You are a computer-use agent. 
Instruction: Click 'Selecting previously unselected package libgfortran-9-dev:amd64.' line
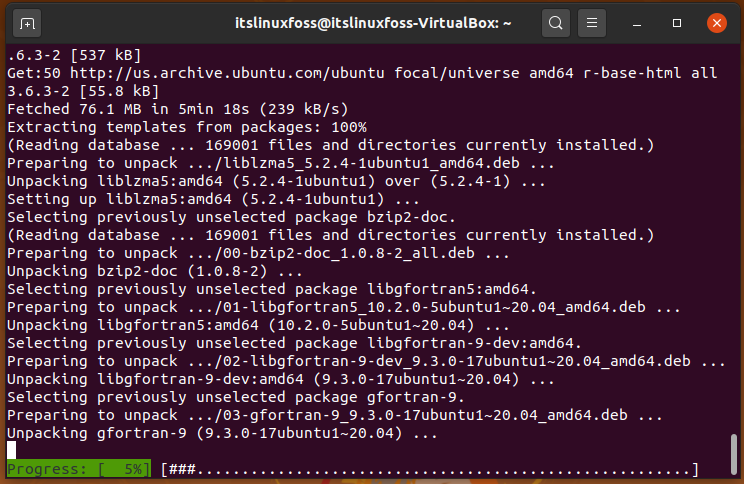(294, 343)
